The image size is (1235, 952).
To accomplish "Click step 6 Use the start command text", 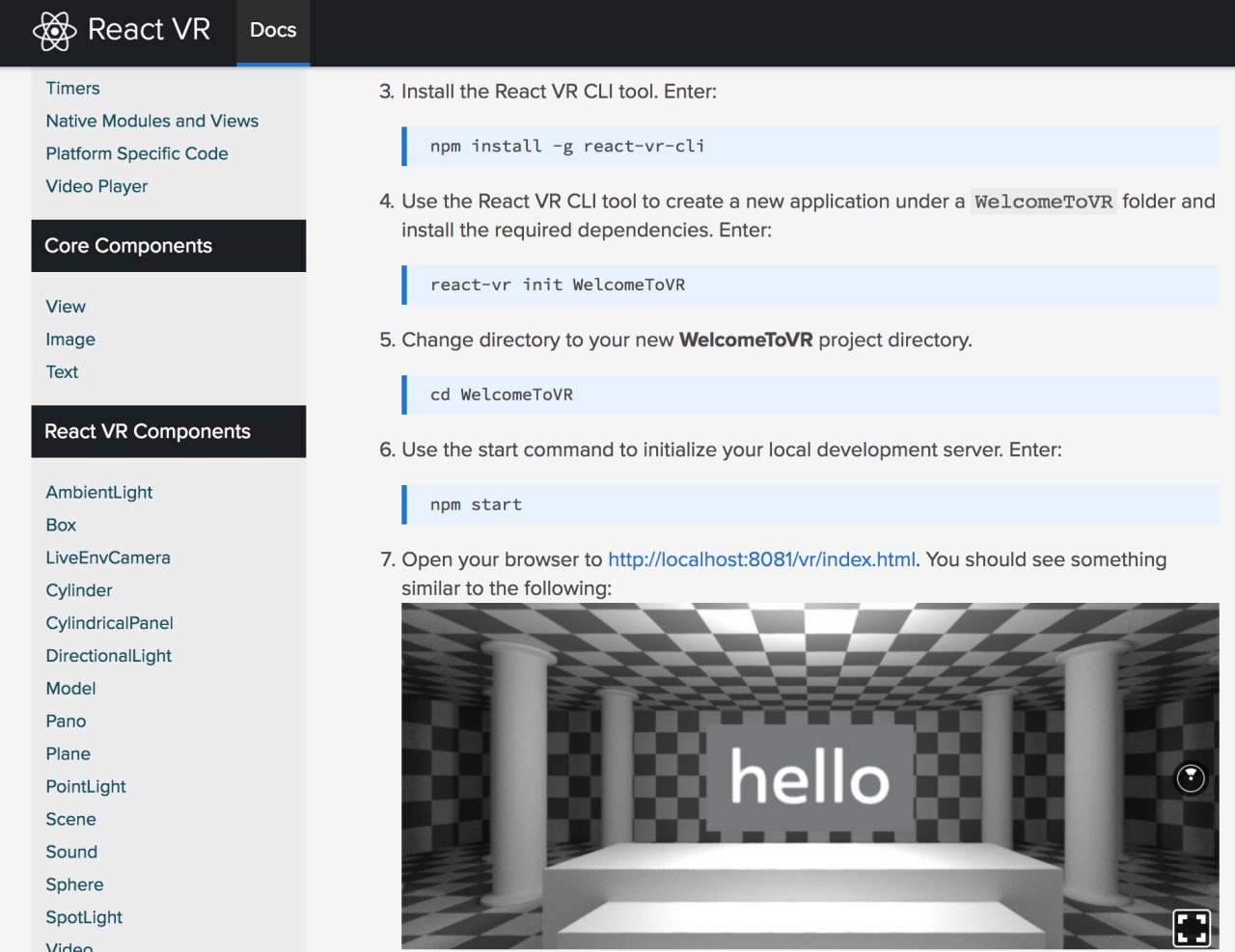I will [731, 450].
